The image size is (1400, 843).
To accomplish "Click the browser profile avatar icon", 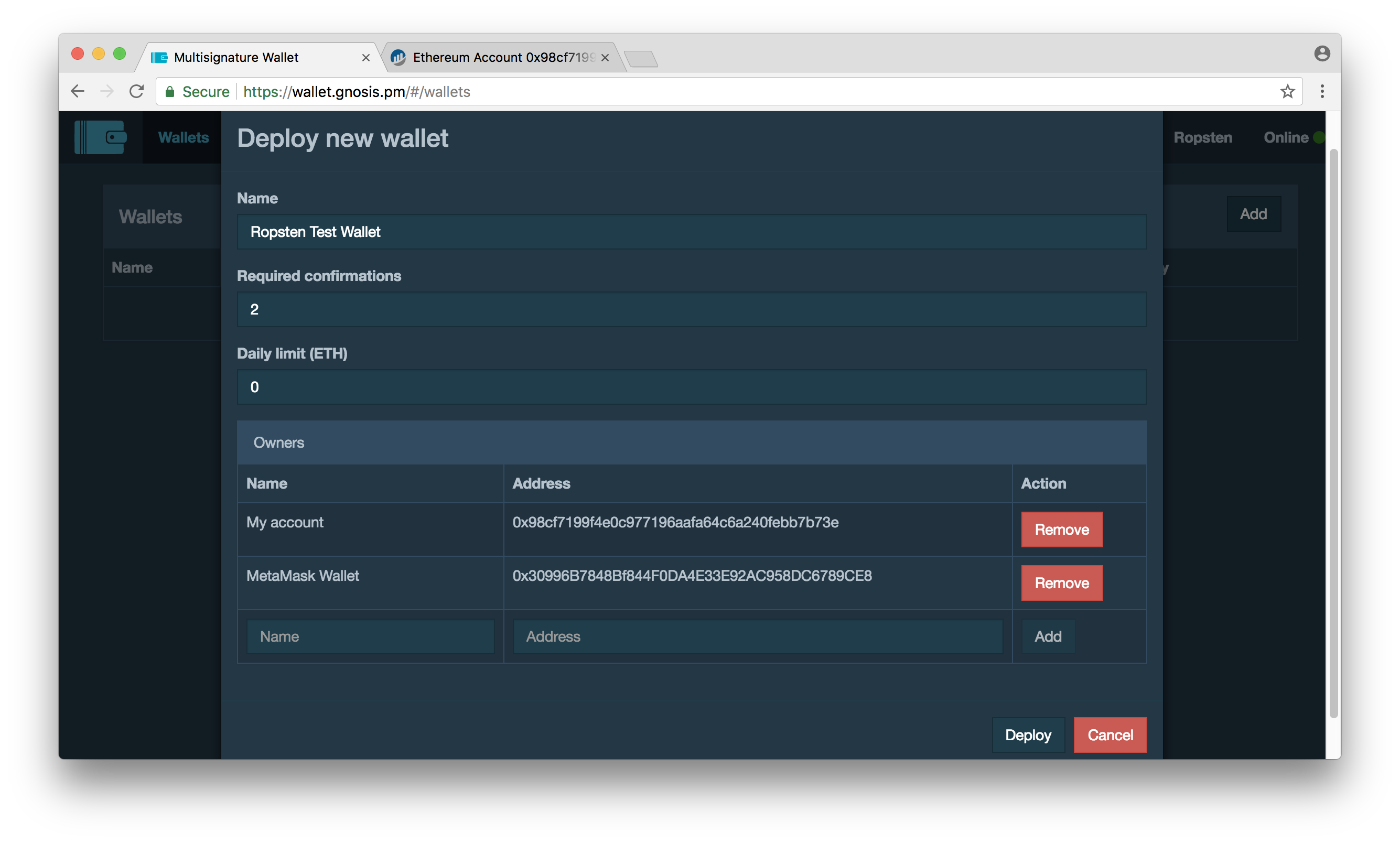I will pos(1322,53).
